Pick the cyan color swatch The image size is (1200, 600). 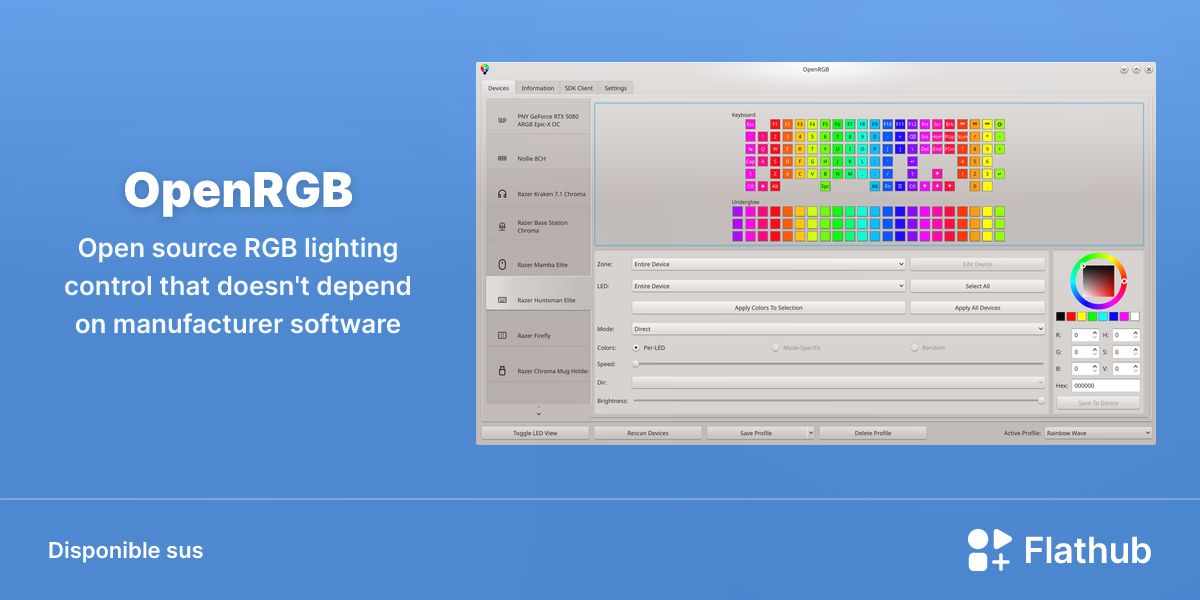pyautogui.click(x=1103, y=316)
